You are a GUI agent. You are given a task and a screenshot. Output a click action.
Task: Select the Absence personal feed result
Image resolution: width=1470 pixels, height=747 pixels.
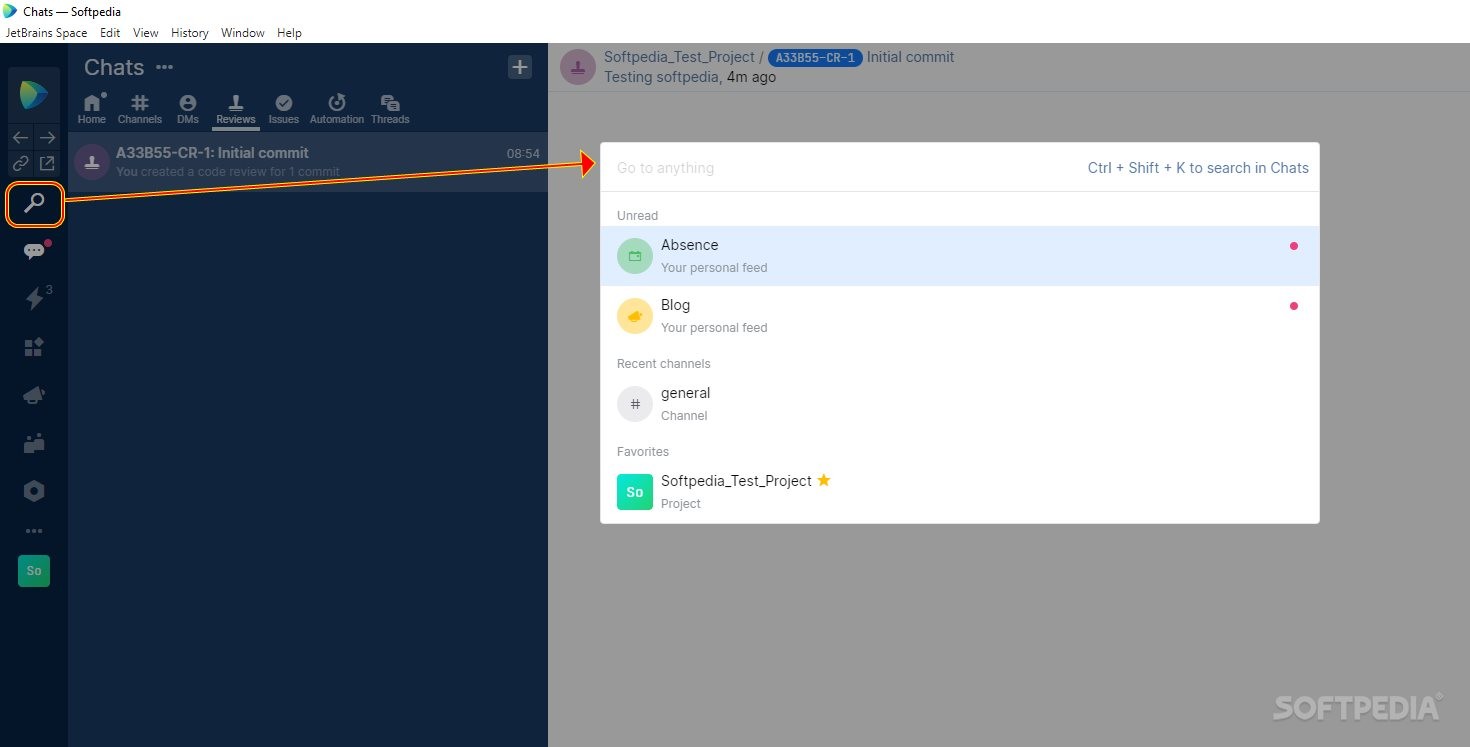960,256
